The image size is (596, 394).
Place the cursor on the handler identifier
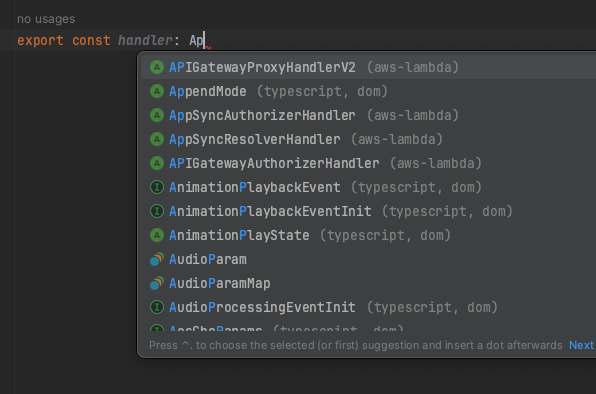[x=145, y=40]
